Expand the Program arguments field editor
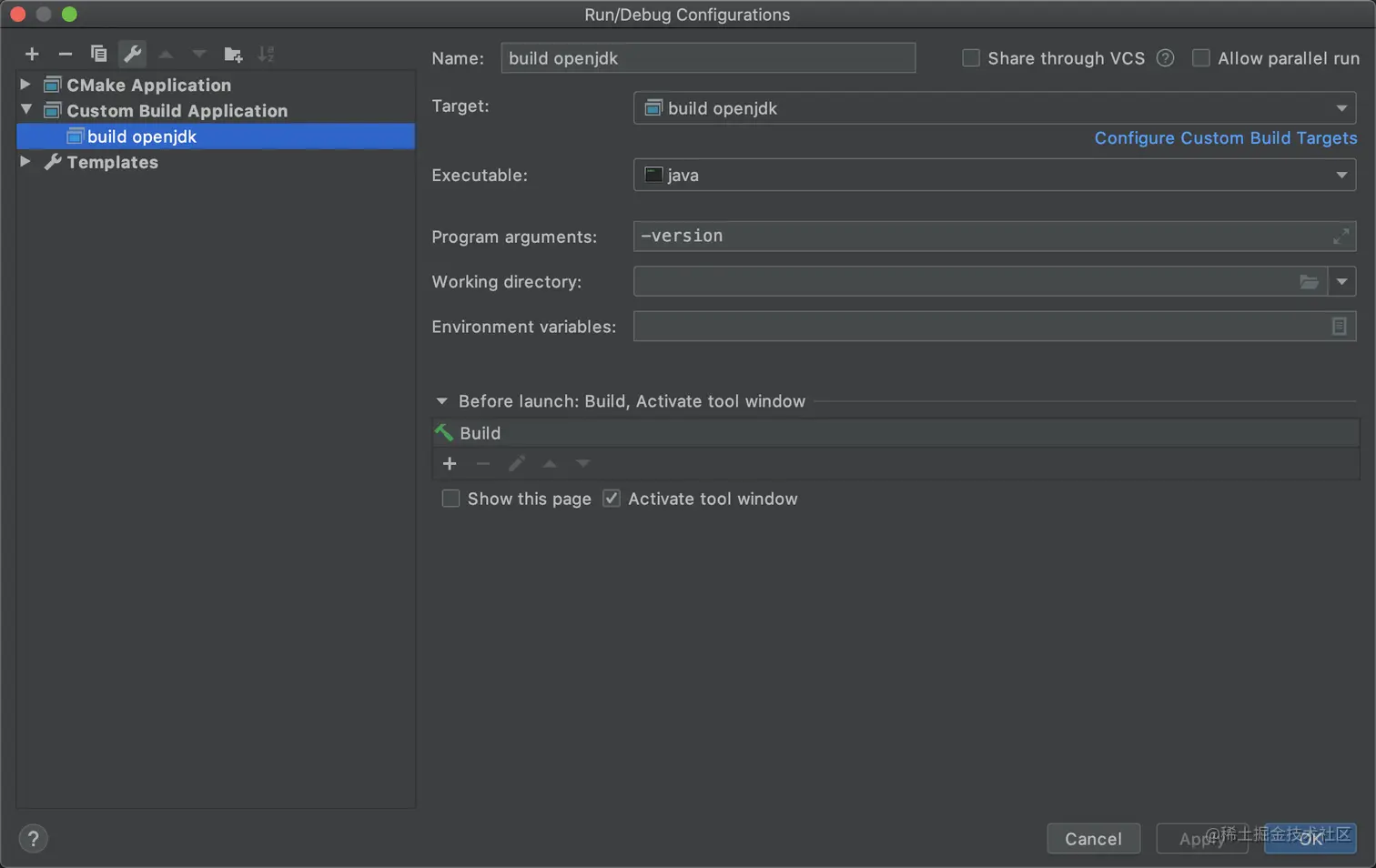The width and height of the screenshot is (1376, 868). click(x=1341, y=237)
